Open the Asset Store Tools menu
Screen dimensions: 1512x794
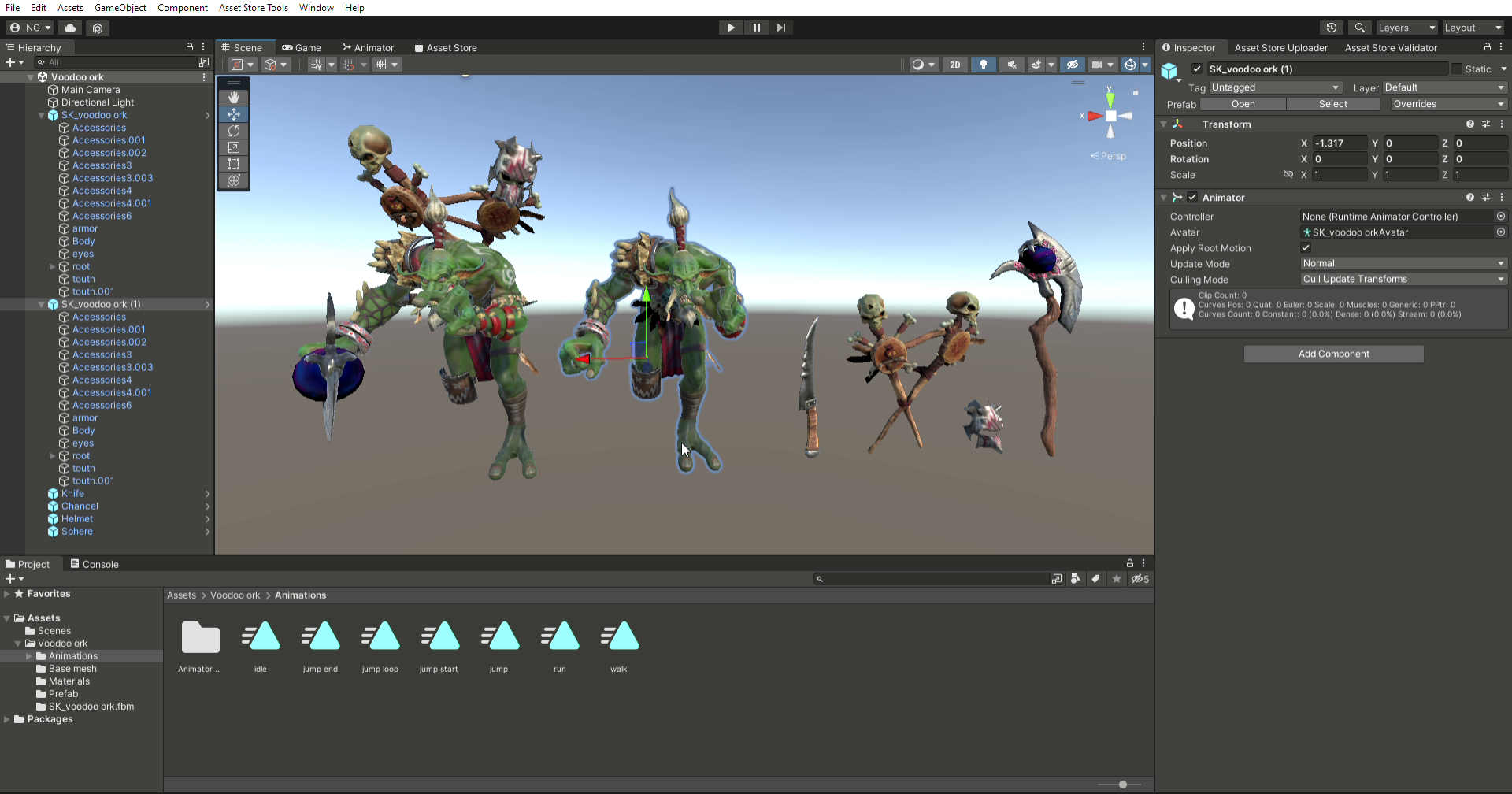coord(254,8)
